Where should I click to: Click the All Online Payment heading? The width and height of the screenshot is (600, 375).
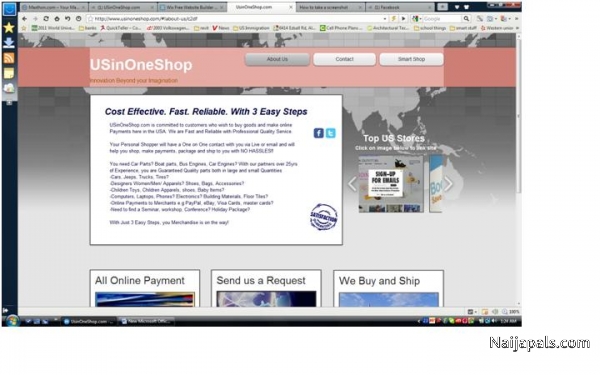point(140,280)
